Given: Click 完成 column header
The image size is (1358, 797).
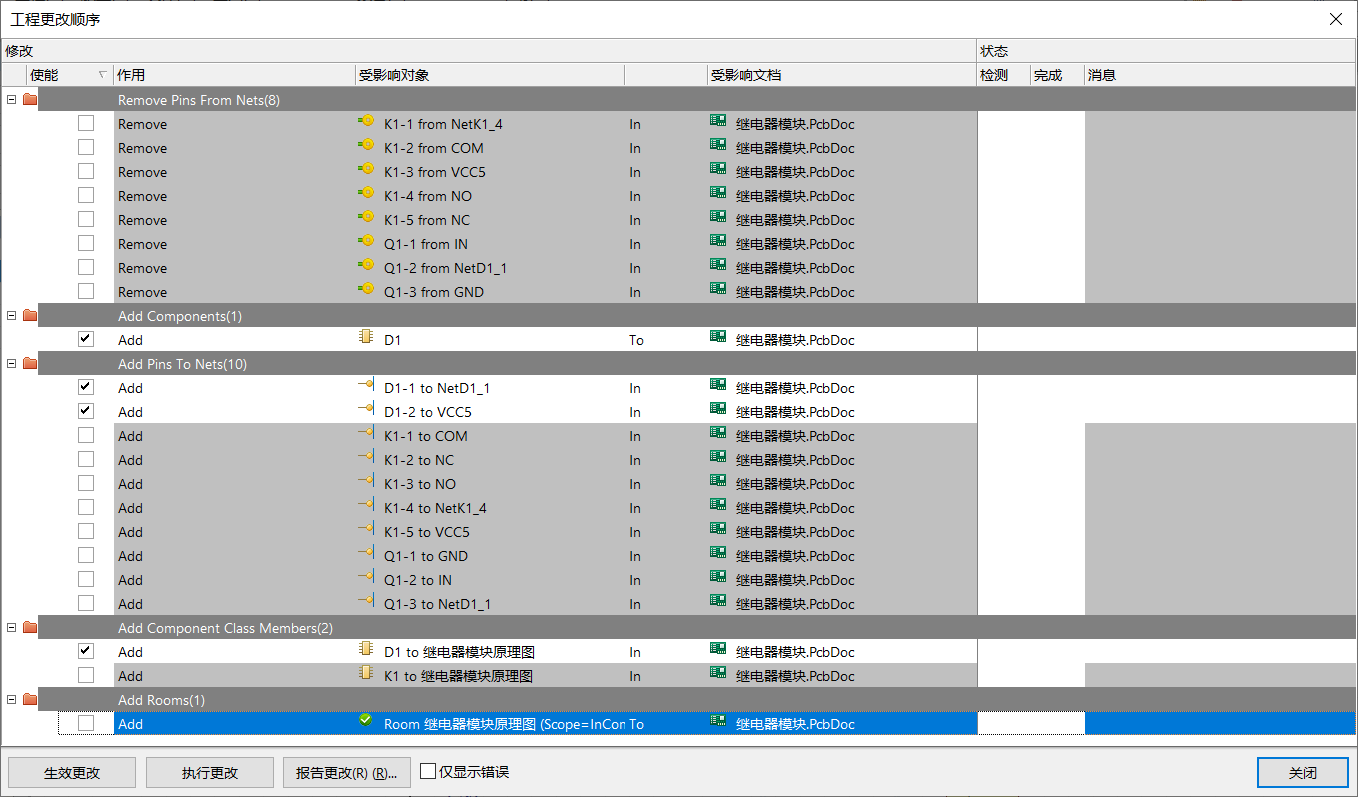Looking at the screenshot, I should [x=1057, y=75].
